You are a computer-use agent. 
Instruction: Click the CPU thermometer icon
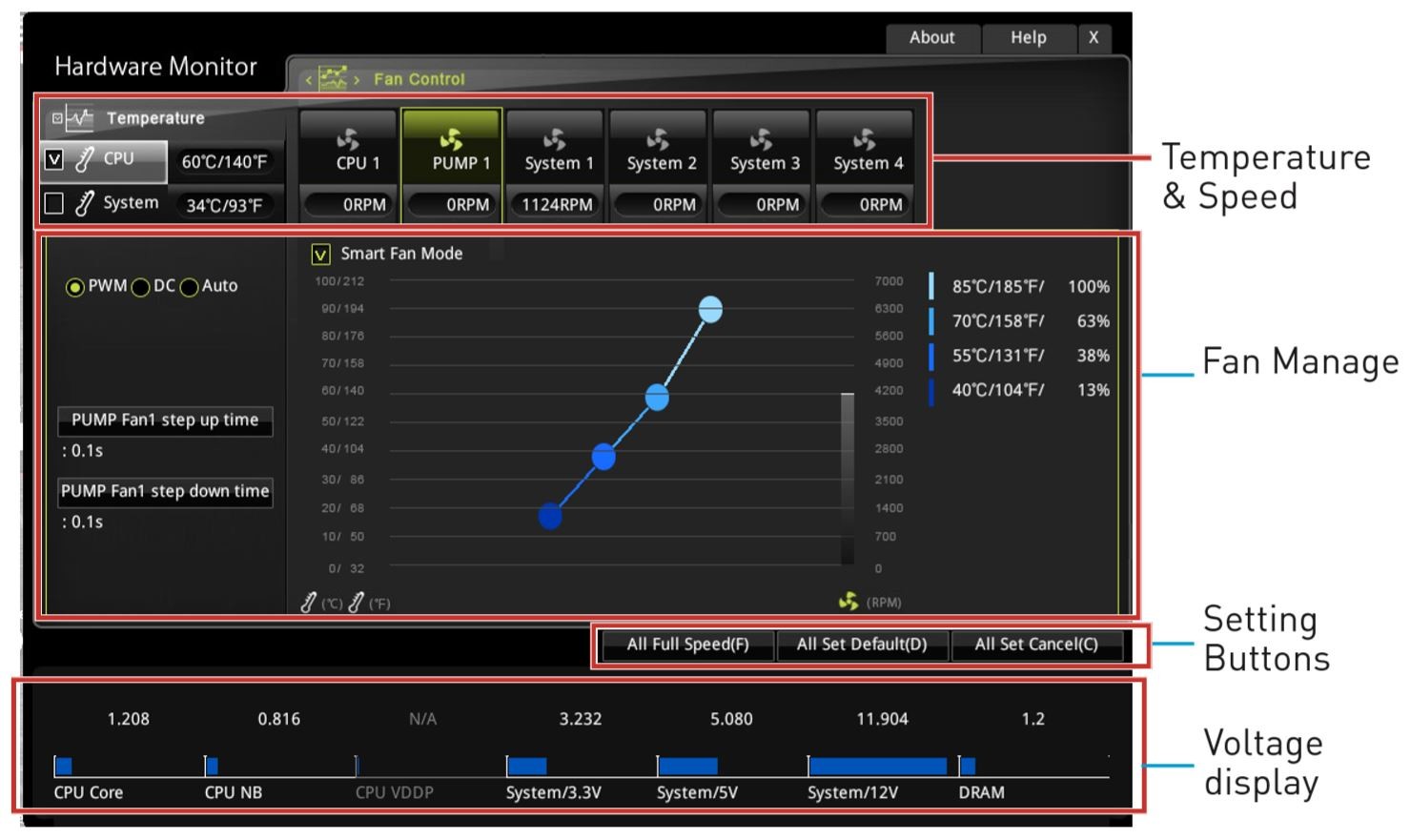click(85, 159)
